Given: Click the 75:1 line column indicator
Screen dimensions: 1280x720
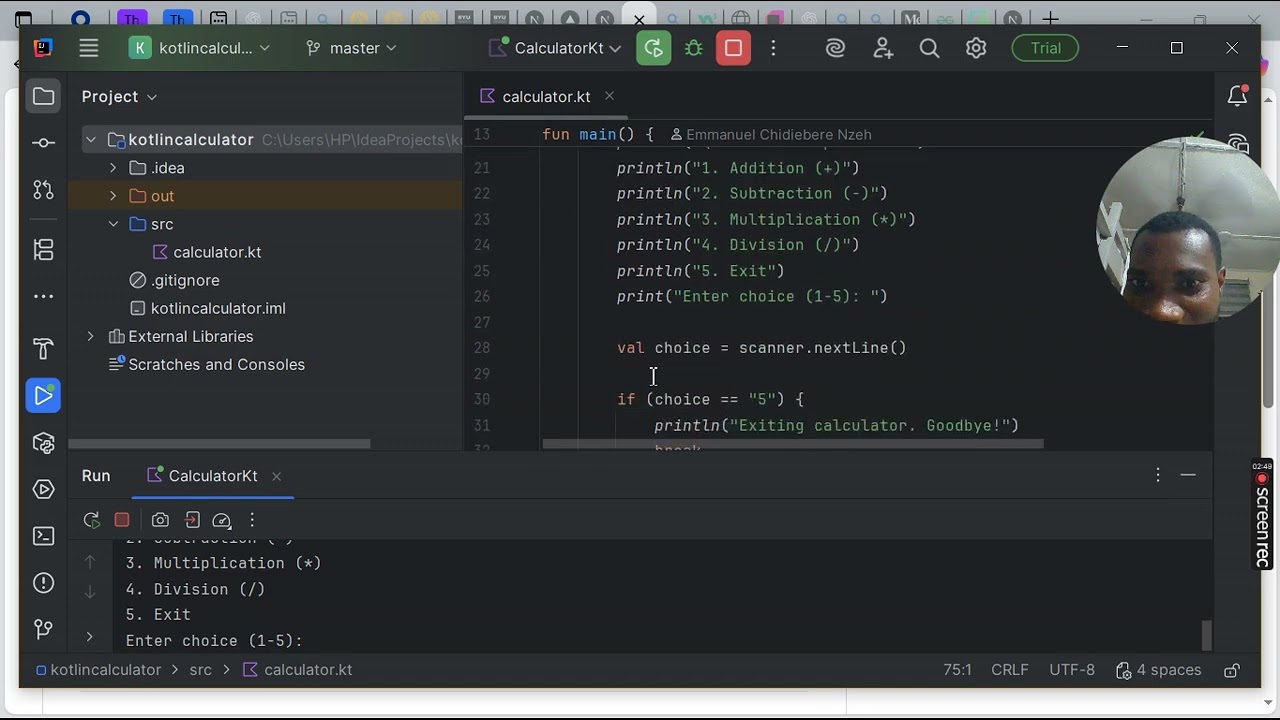Looking at the screenshot, I should 957,670.
